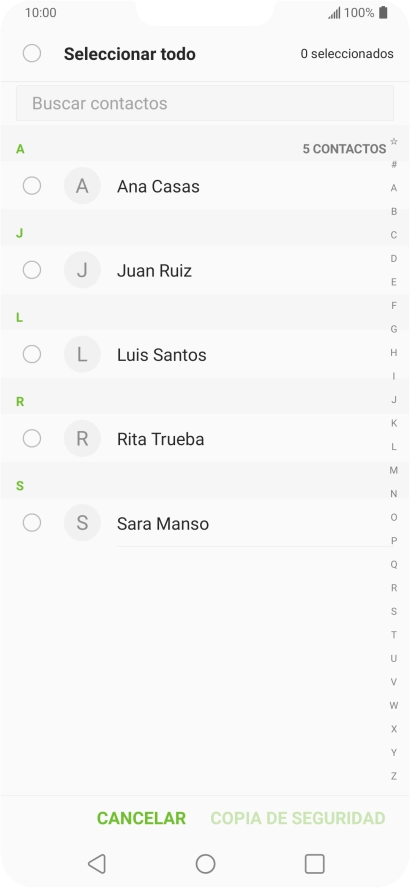Tap CANCELAR button
The image size is (410, 888).
click(x=141, y=818)
